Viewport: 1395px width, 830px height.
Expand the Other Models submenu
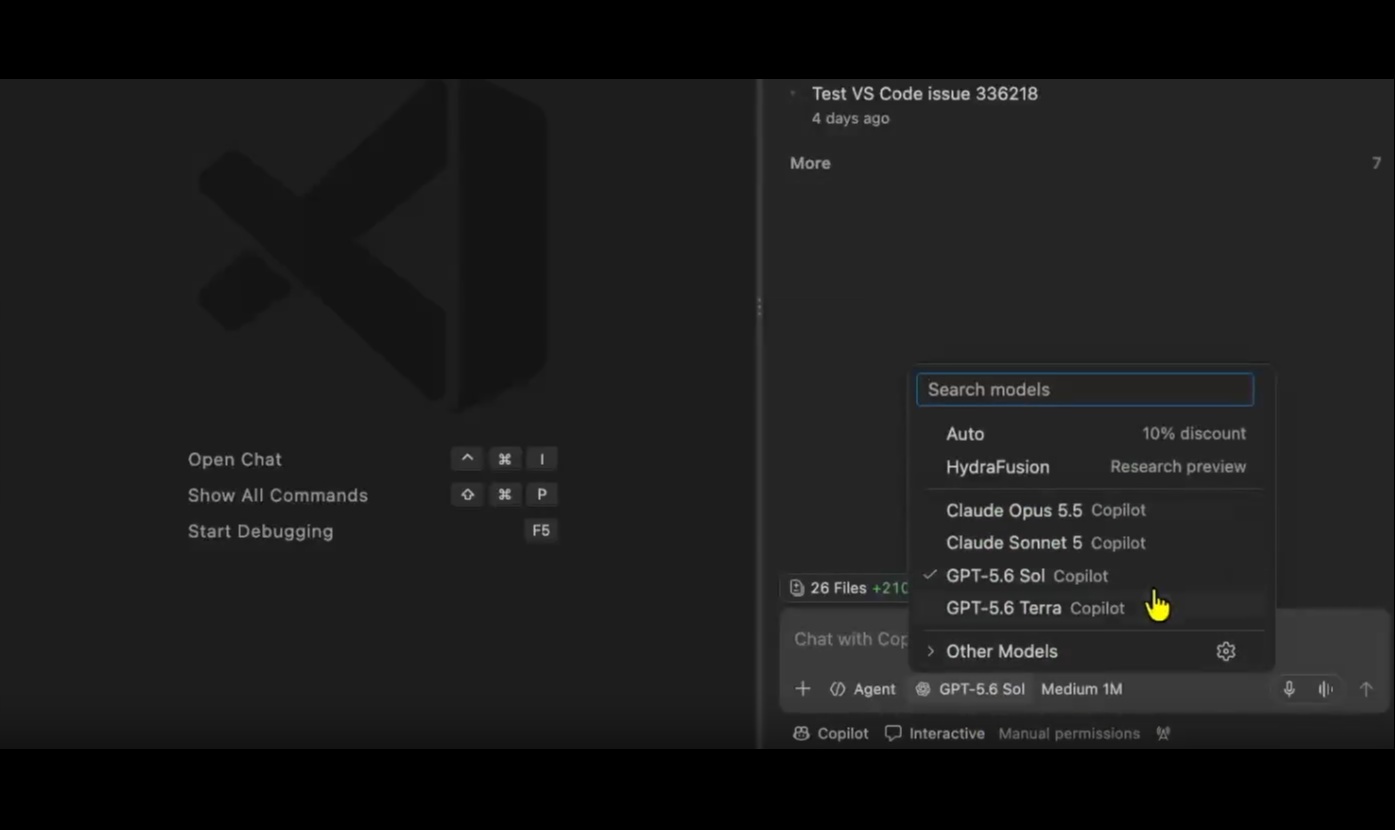point(1092,651)
